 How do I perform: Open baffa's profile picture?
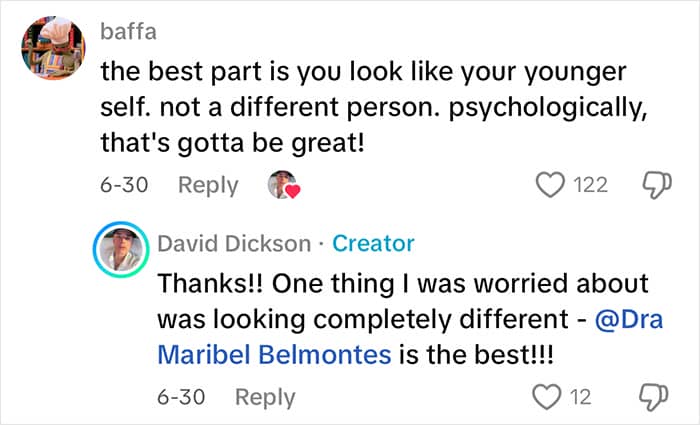[52, 52]
